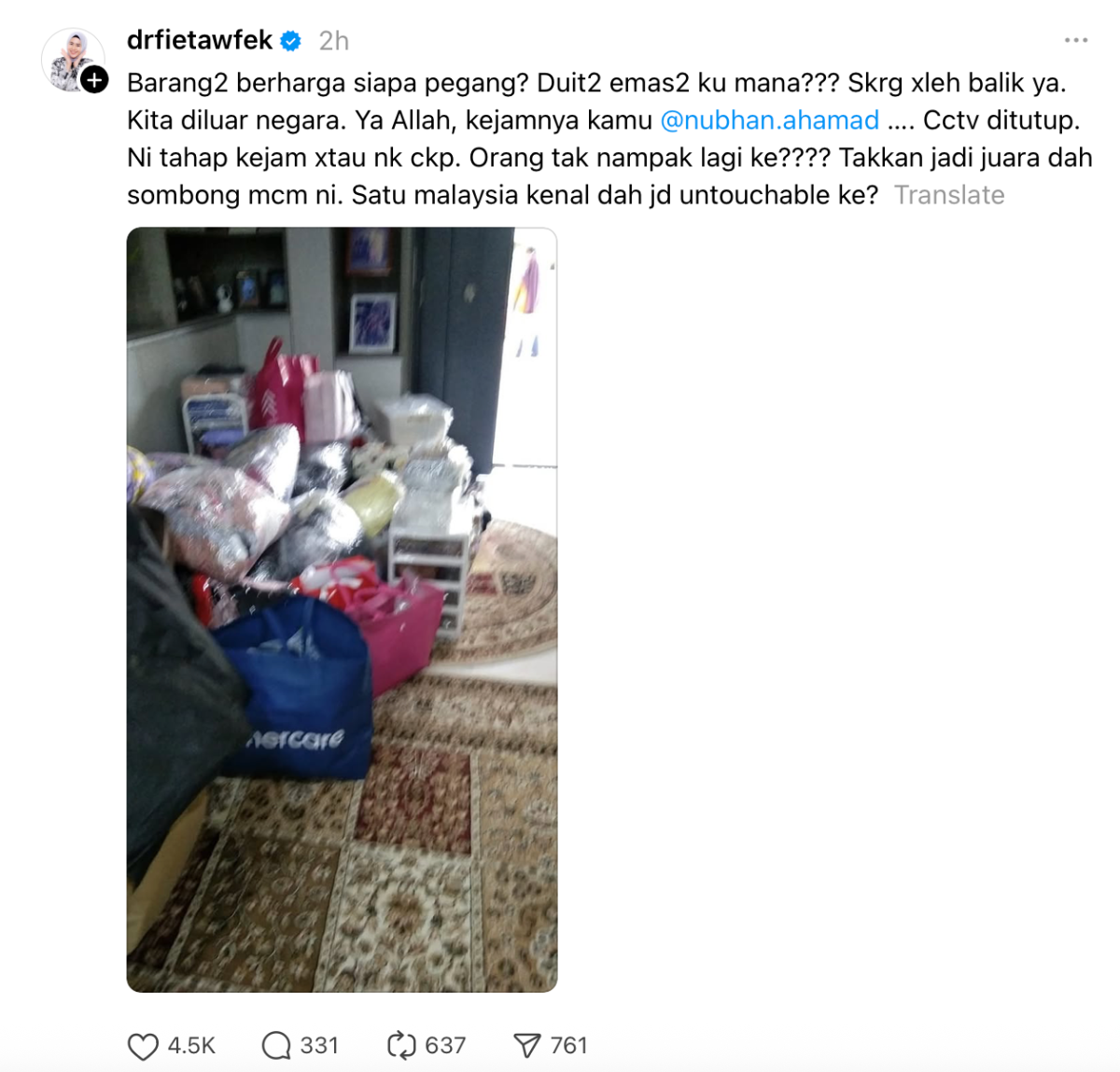Open the 2h timestamp

coord(334,41)
